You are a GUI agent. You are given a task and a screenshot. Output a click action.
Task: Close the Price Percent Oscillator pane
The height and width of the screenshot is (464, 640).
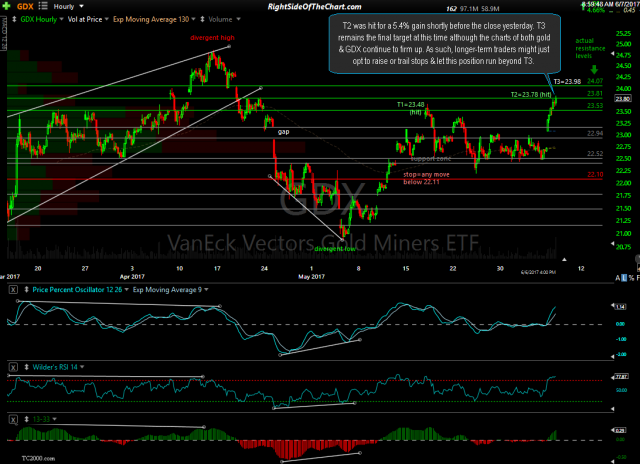[x=13, y=290]
